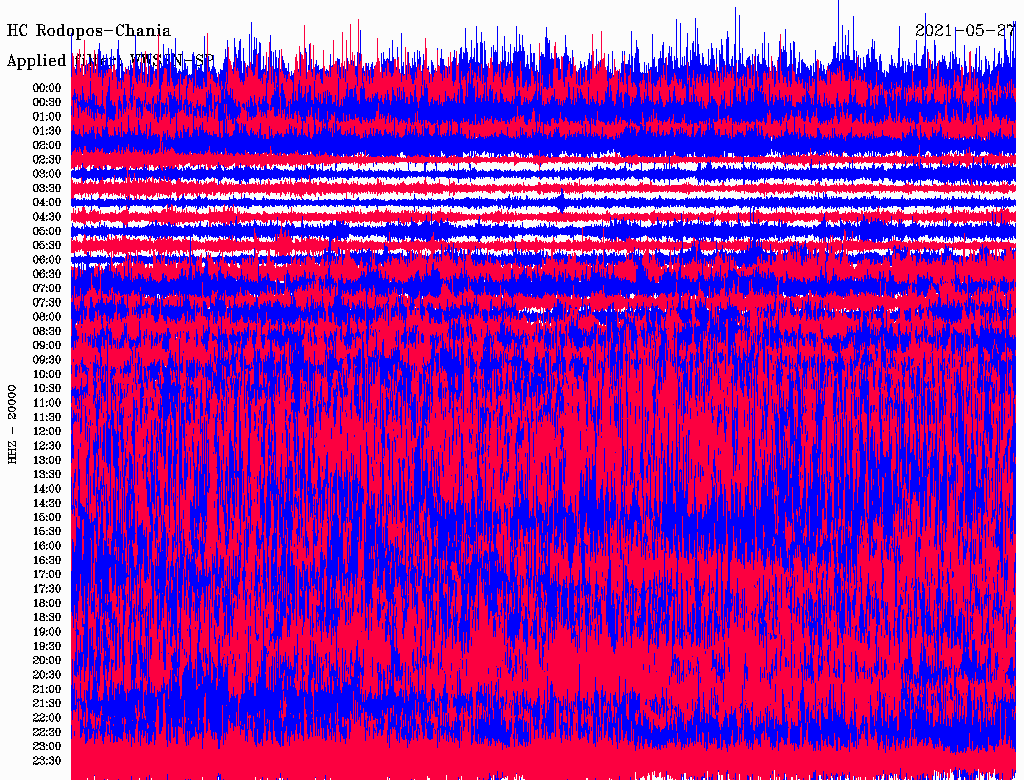Viewport: 1024px width, 780px height.
Task: Click the 00:00 time label
Action: point(47,88)
